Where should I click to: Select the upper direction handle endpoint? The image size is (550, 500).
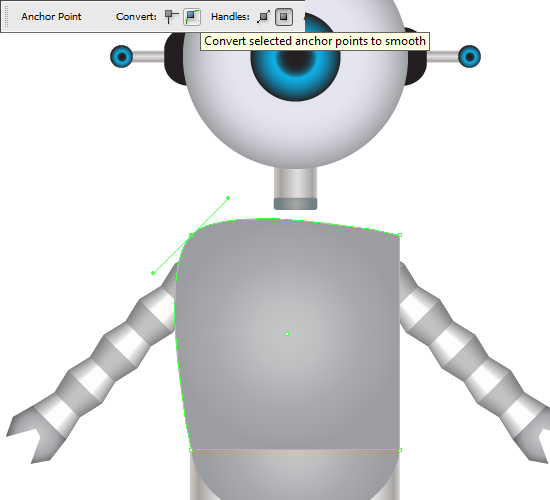tap(228, 198)
